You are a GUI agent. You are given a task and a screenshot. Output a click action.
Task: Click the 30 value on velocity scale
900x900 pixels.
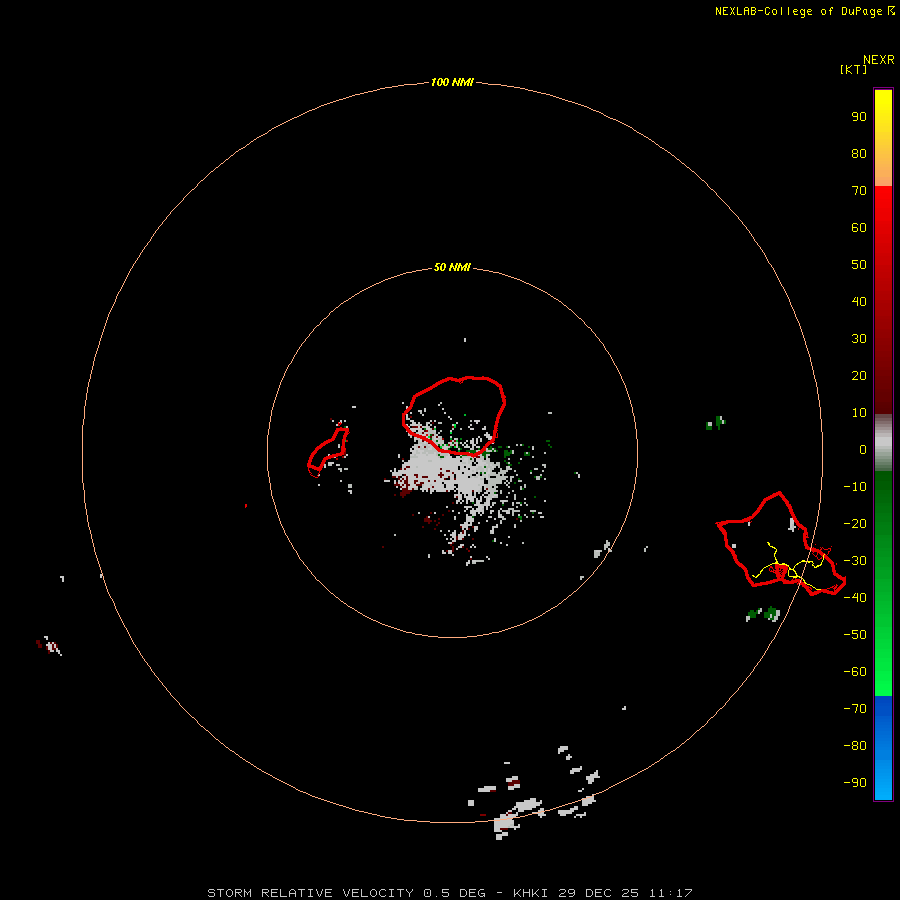pos(859,339)
